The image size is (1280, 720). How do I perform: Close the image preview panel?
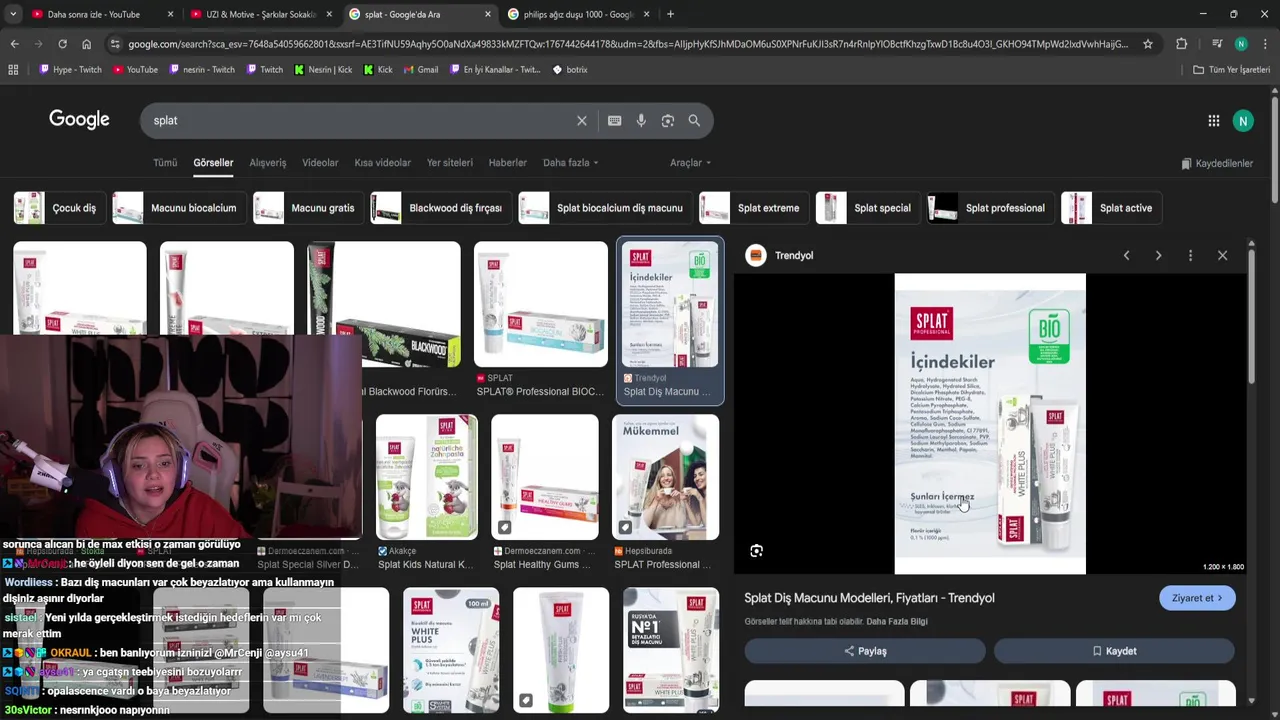(1222, 255)
